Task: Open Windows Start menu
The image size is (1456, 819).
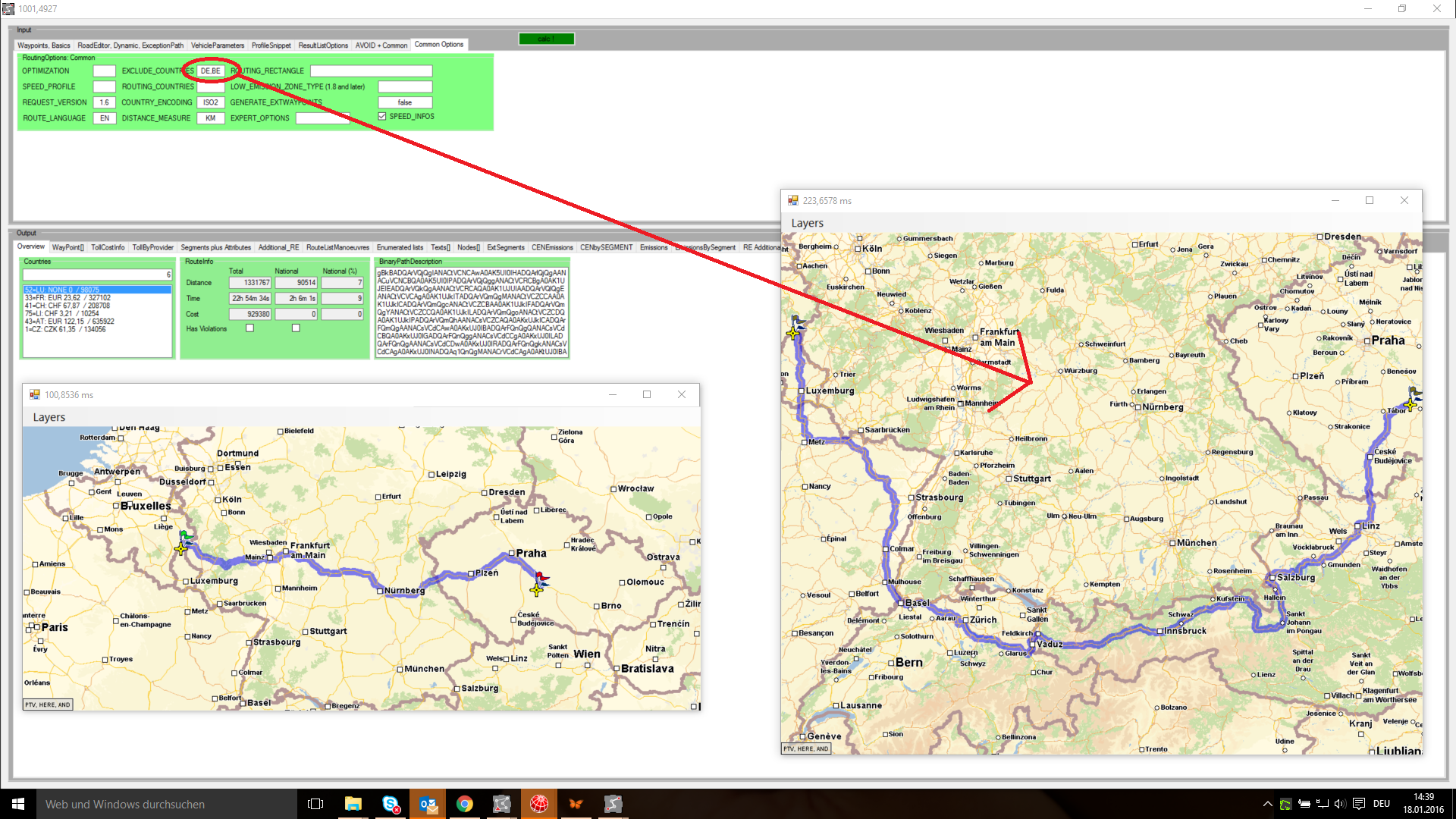Action: coord(18,804)
